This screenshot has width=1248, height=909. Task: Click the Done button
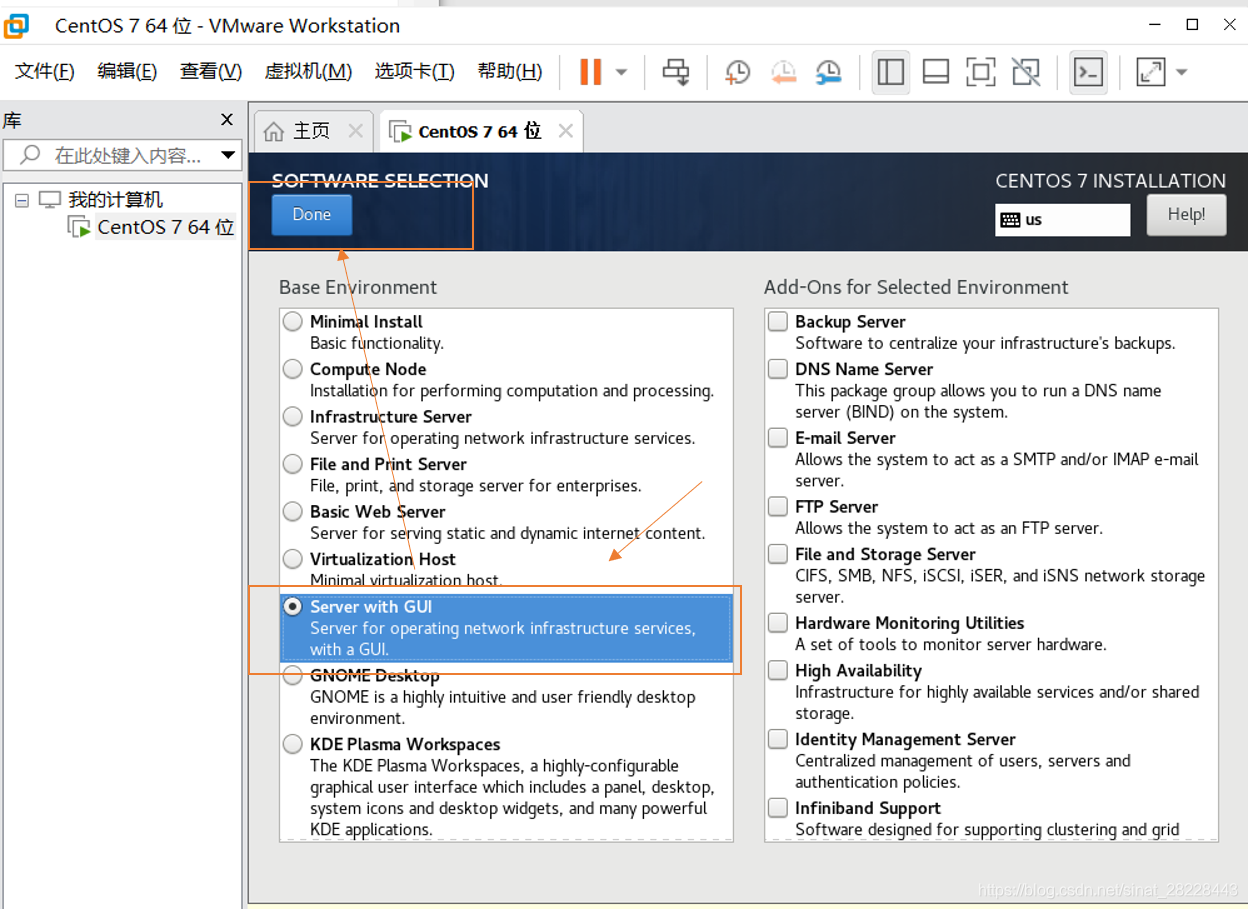coord(312,215)
